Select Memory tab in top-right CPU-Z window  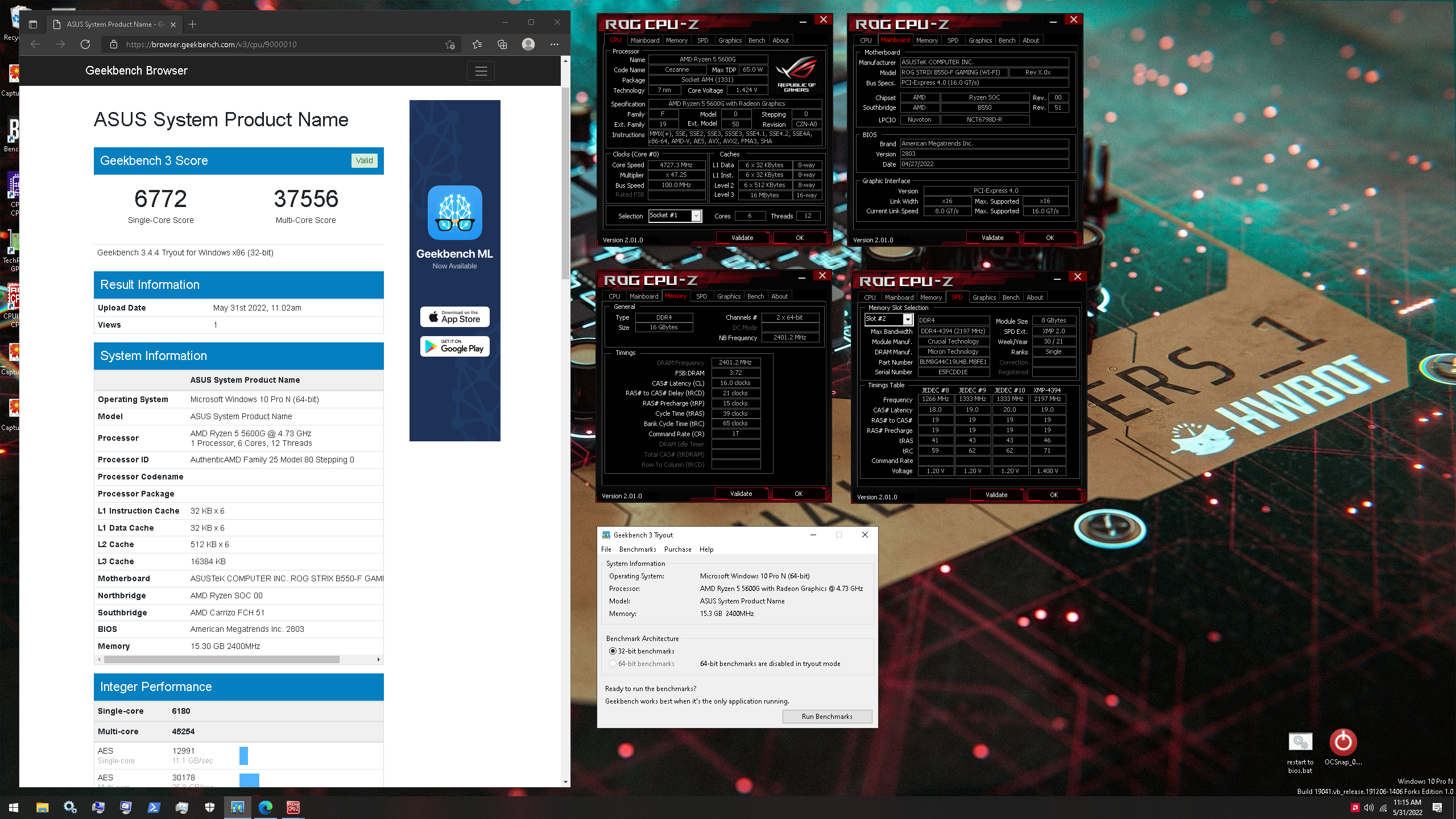point(927,40)
